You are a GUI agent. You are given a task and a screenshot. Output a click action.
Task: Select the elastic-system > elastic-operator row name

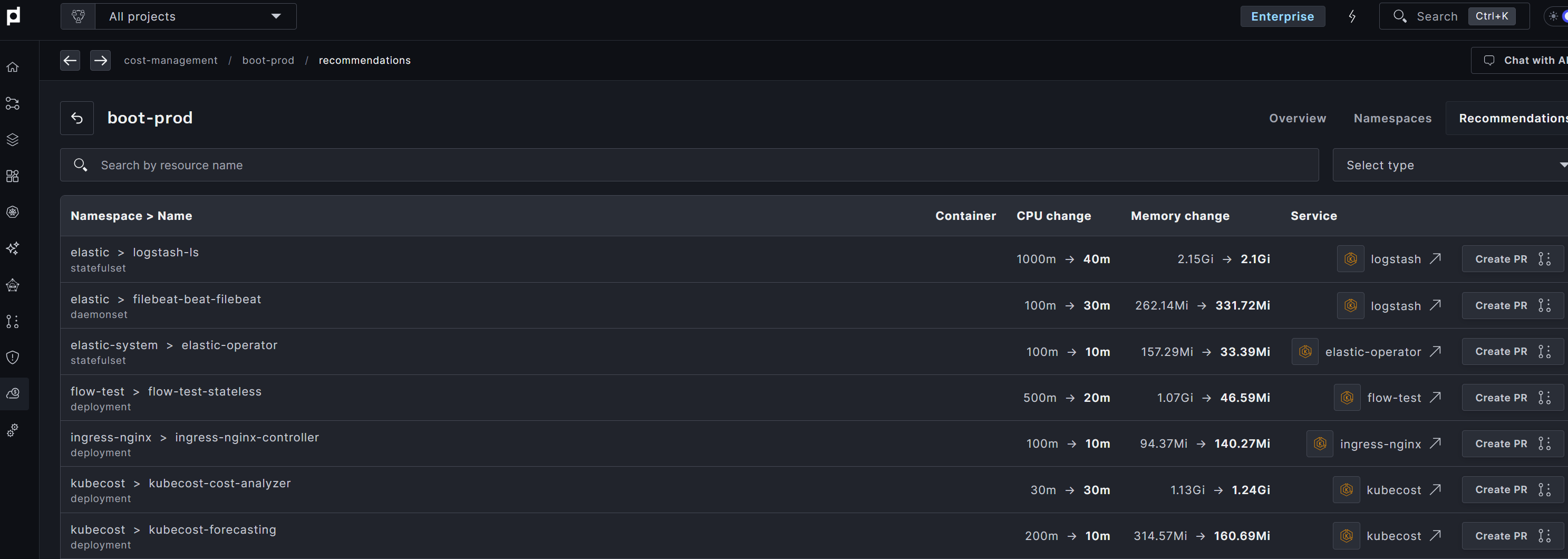(x=174, y=345)
